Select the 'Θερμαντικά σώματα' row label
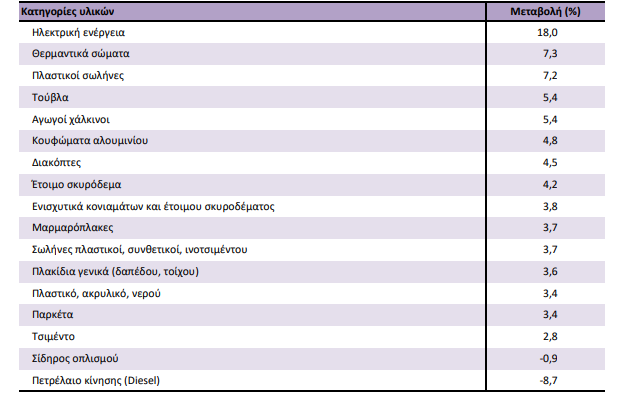Screen dimensions: 642x413 click(81, 54)
